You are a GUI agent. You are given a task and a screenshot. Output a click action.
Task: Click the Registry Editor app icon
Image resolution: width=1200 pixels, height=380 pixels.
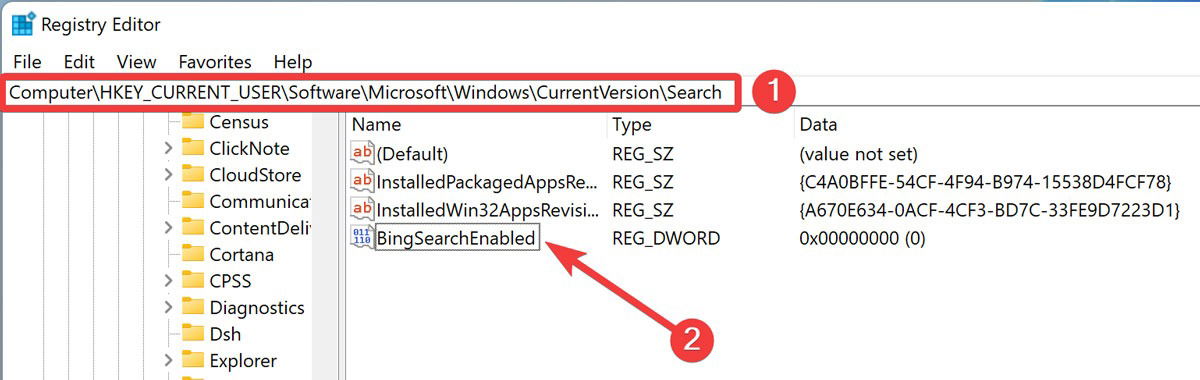(21, 24)
